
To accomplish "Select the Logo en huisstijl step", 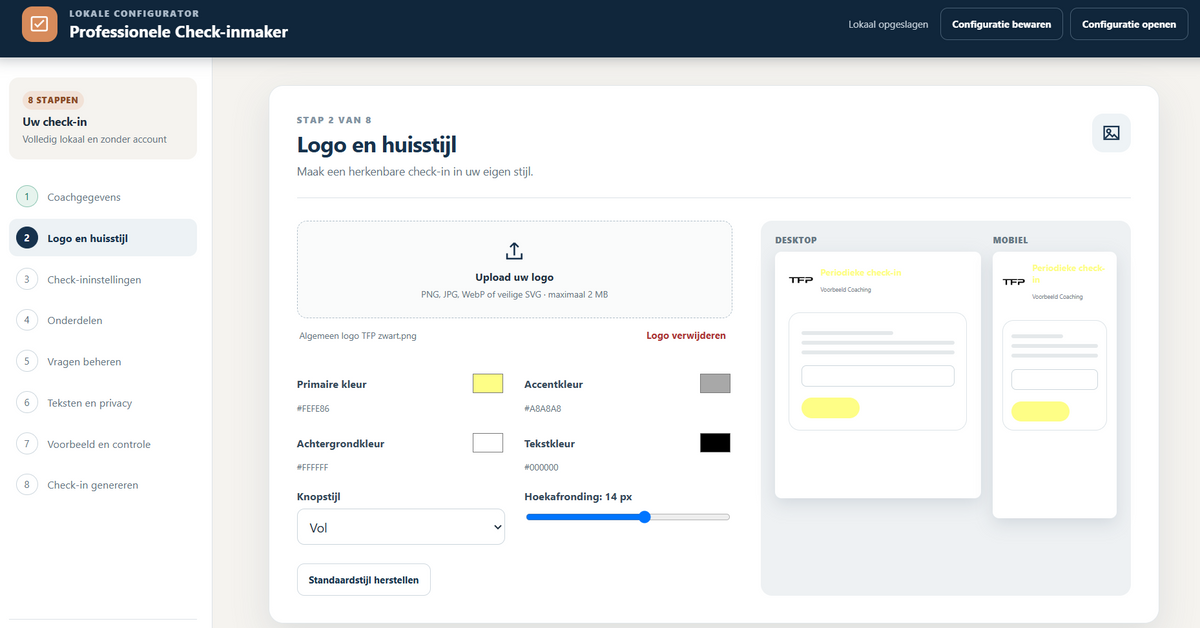I will point(103,238).
